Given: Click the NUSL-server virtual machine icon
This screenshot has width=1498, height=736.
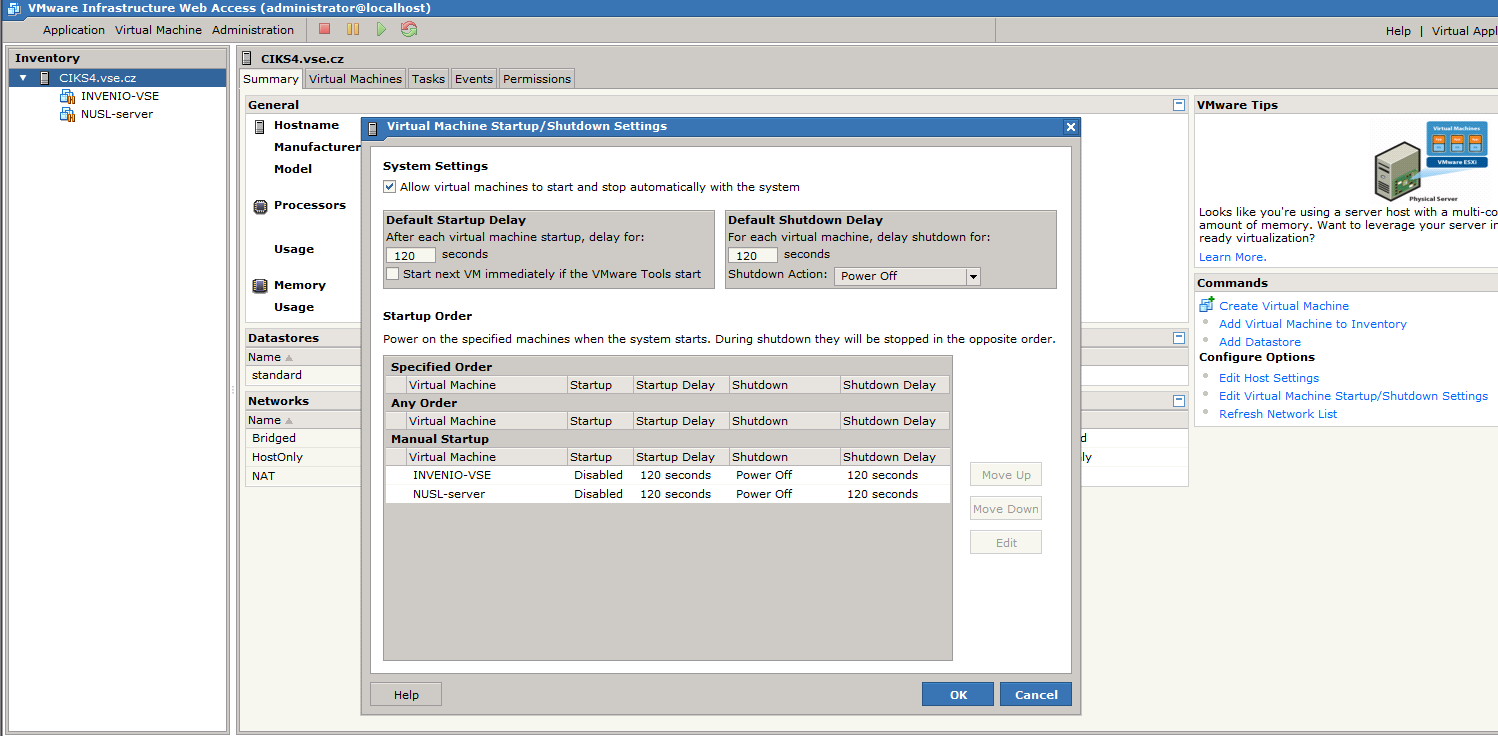Looking at the screenshot, I should [x=67, y=114].
